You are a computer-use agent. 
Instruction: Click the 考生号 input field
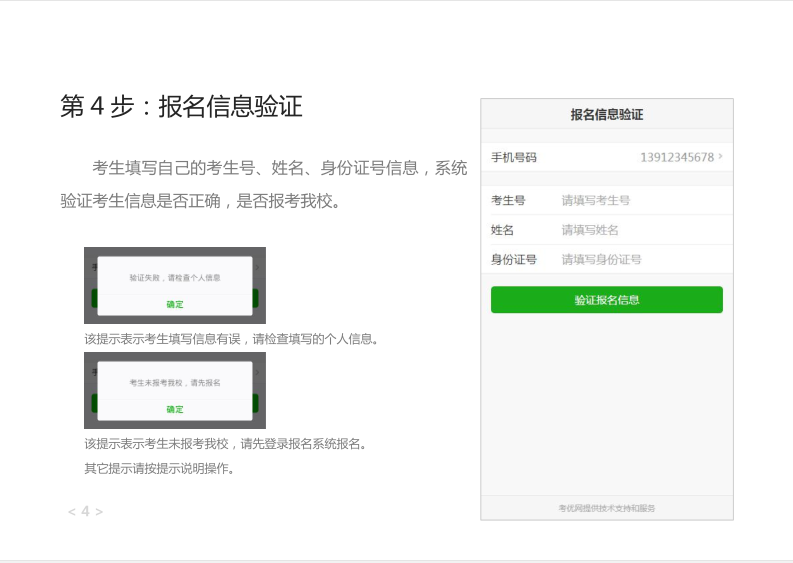click(x=640, y=200)
